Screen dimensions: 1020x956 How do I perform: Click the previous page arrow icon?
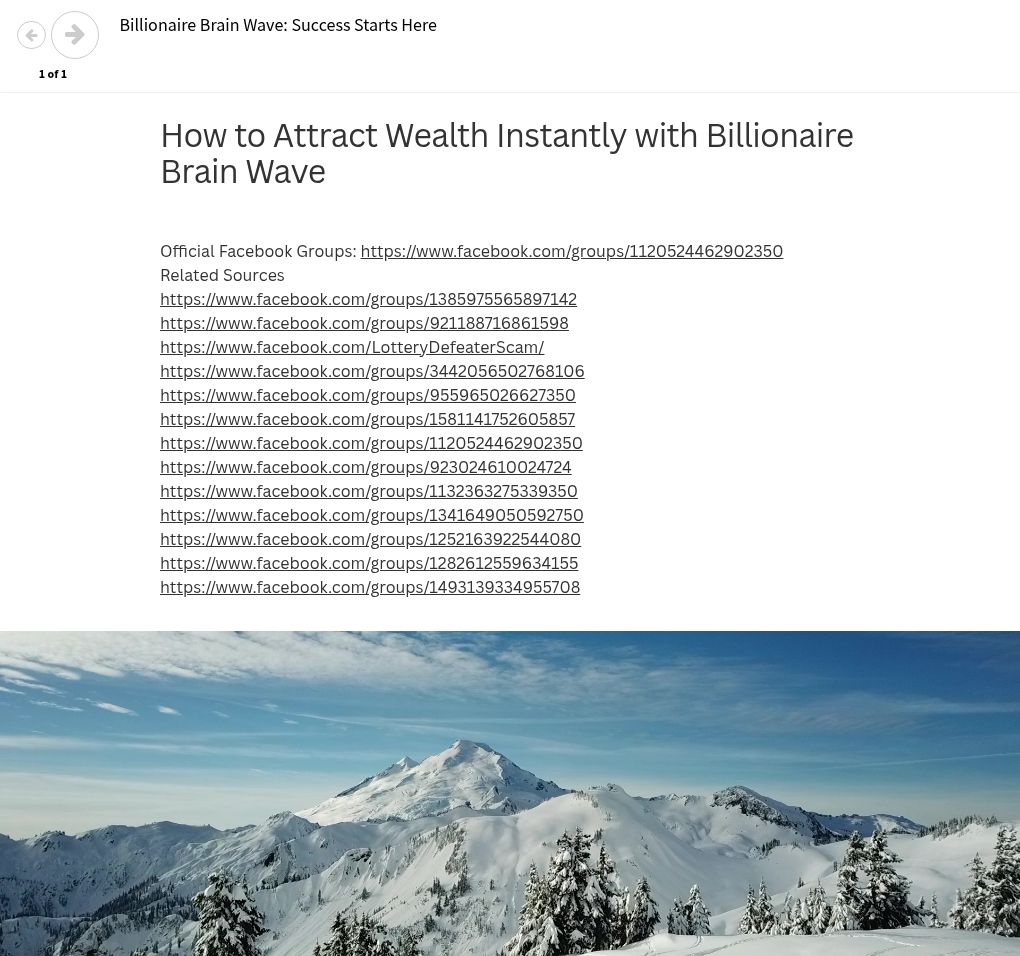32,35
